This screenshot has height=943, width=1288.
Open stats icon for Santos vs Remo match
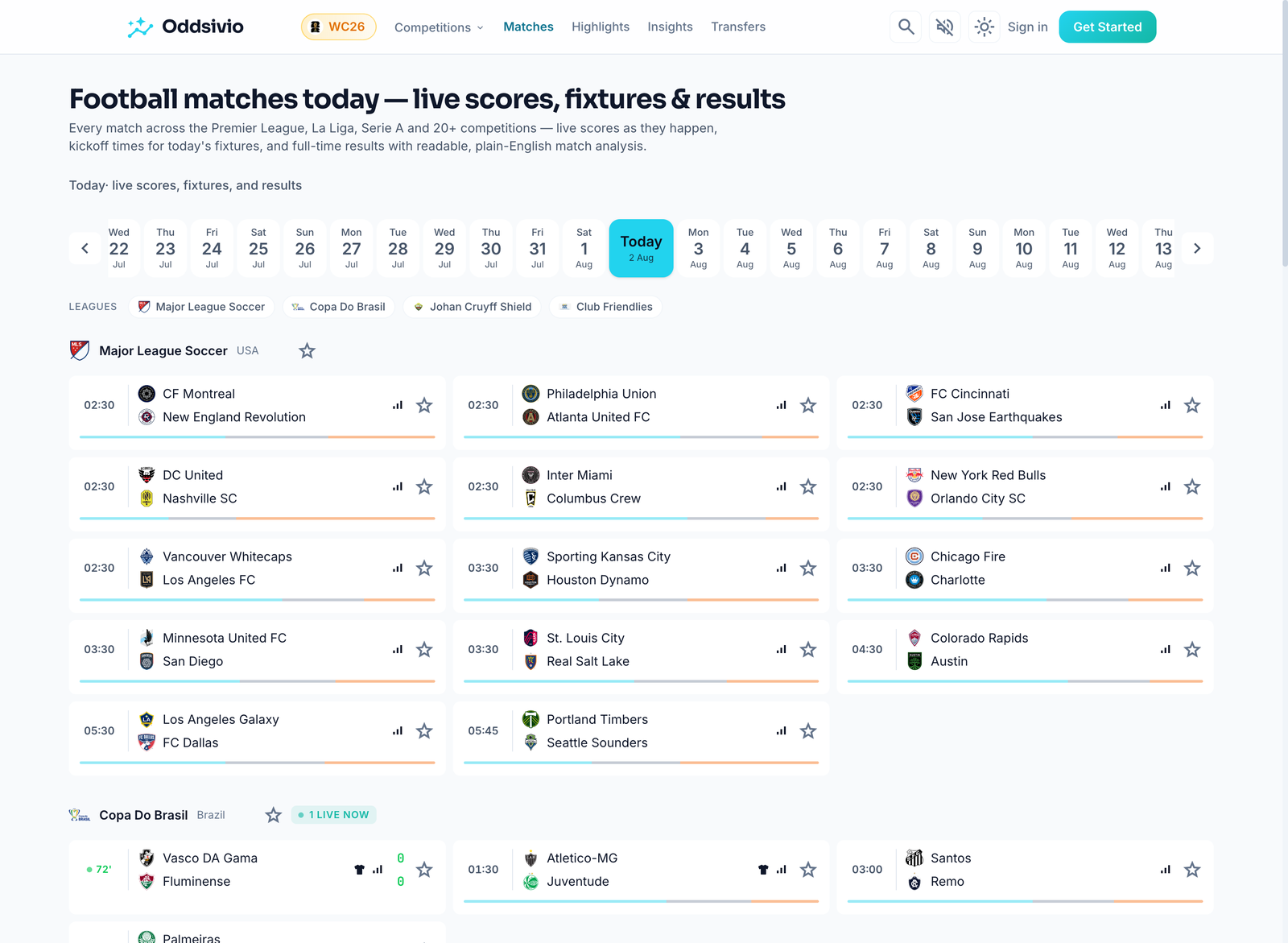[1166, 870]
